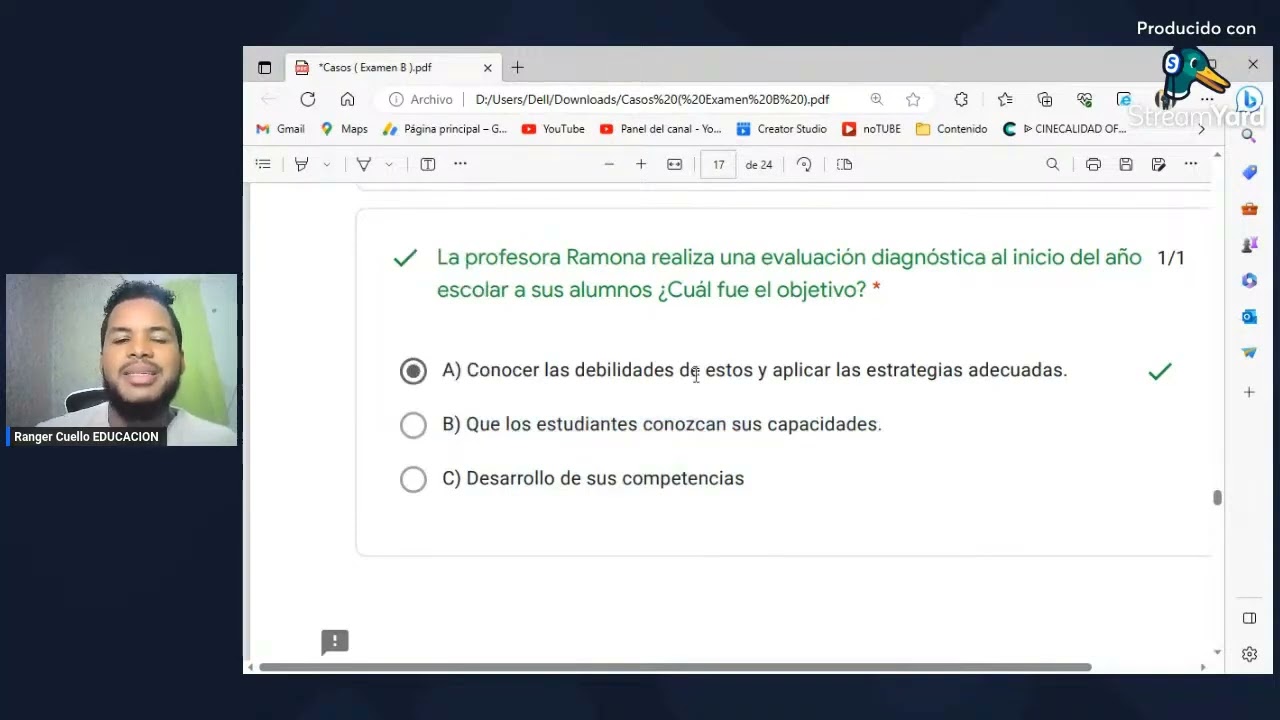Select answer B) Que los estudiantes conozcan
The image size is (1280, 720).
pos(413,425)
